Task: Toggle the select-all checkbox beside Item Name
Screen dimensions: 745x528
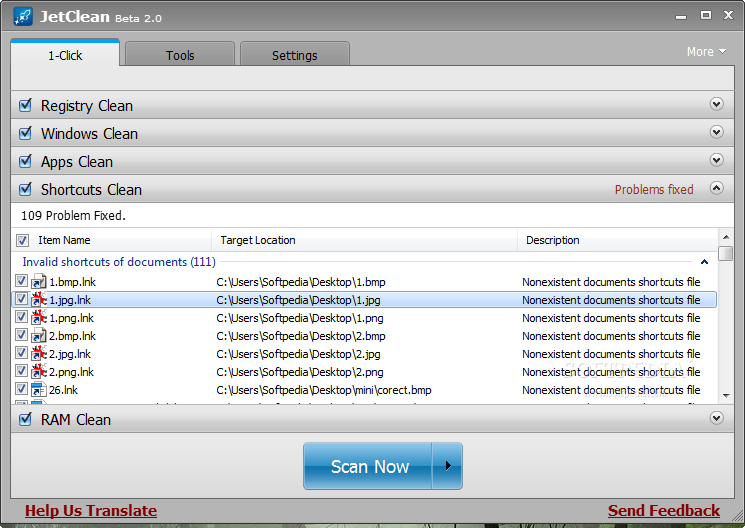Action: (x=22, y=240)
